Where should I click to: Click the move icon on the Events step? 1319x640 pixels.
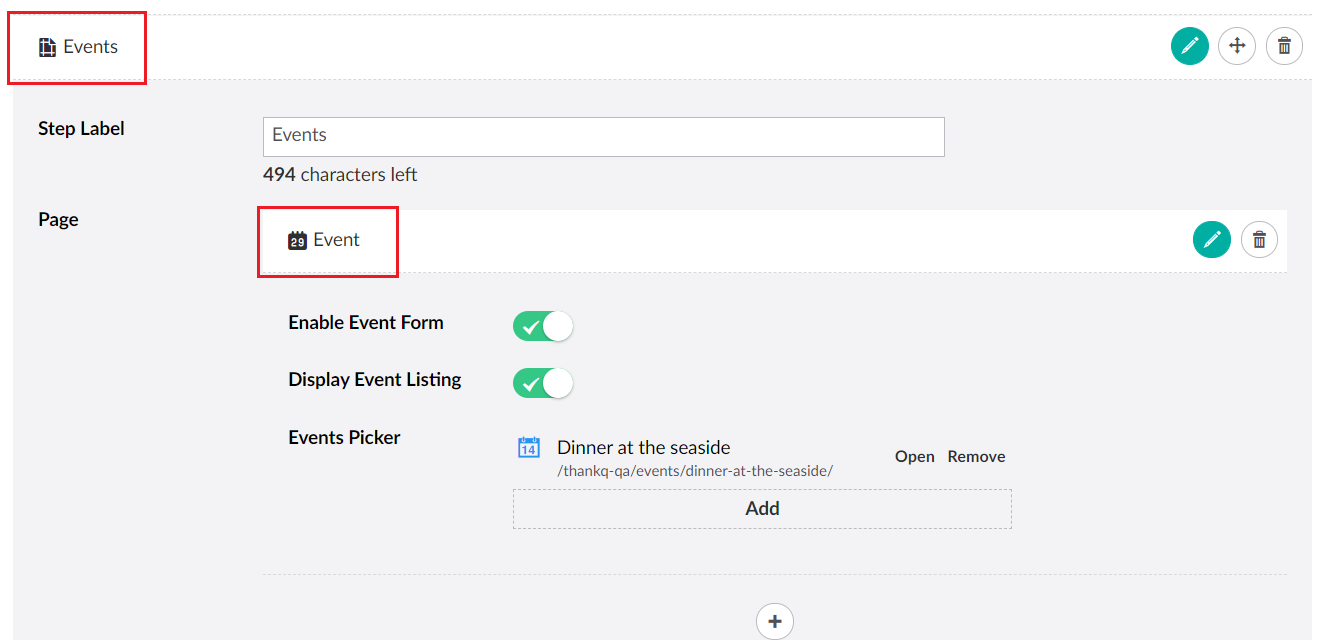(1237, 45)
